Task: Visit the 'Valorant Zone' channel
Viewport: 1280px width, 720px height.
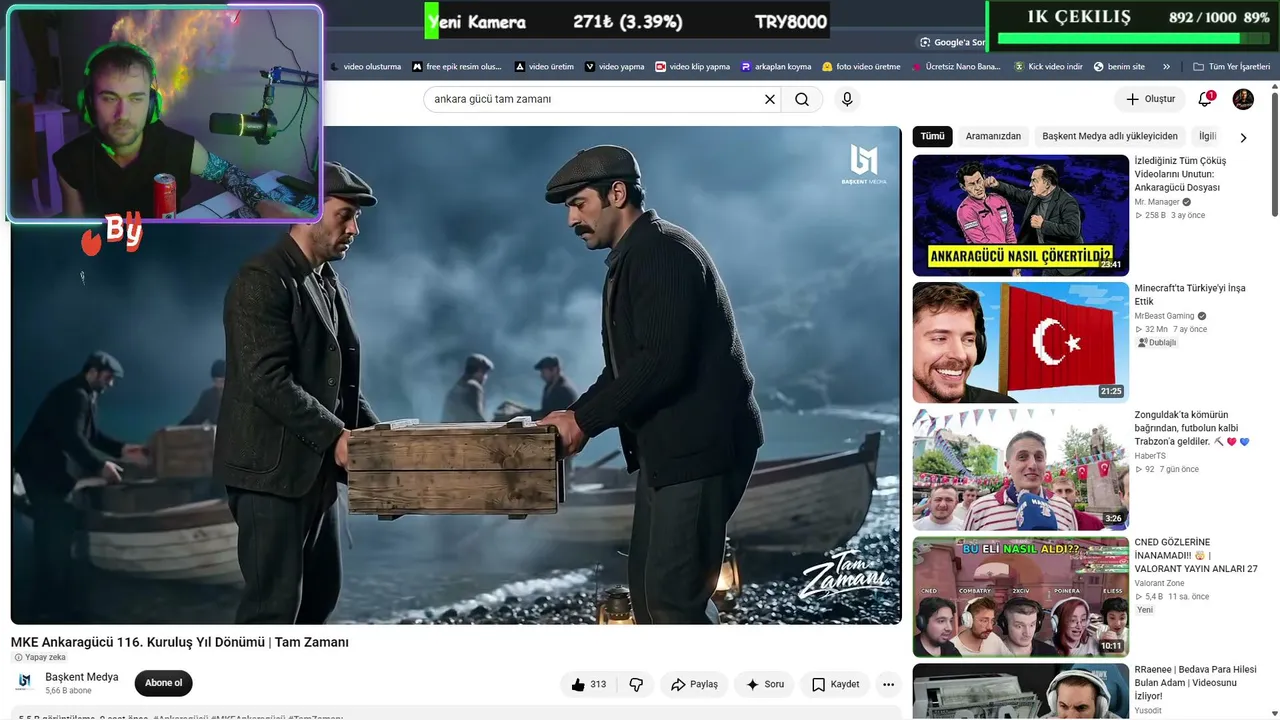Action: 1159,583
